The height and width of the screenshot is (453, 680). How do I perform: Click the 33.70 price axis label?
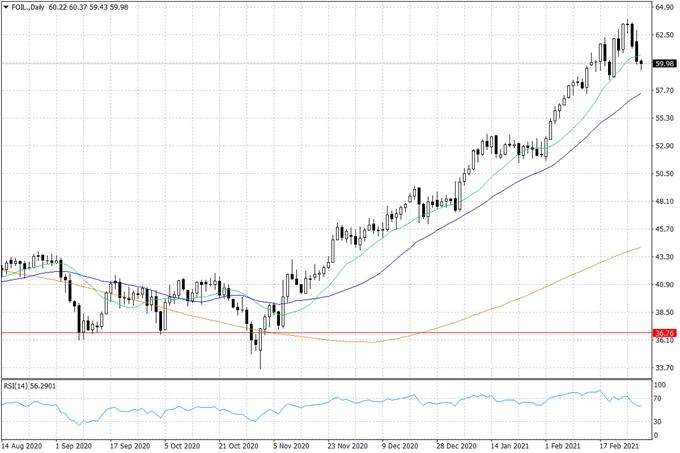(x=663, y=367)
